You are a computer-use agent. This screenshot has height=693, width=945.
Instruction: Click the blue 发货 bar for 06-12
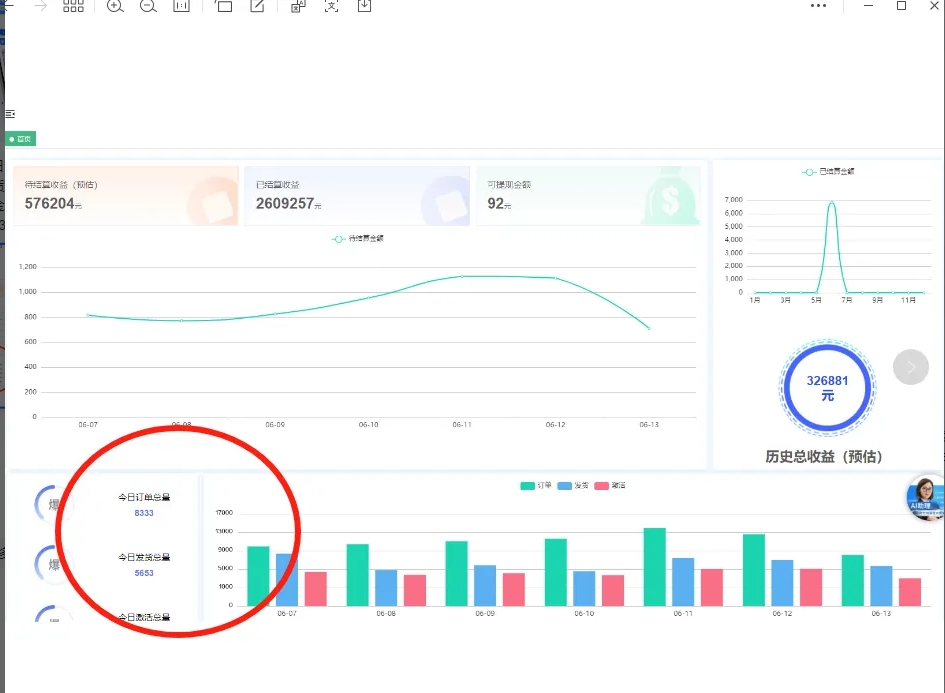[782, 583]
